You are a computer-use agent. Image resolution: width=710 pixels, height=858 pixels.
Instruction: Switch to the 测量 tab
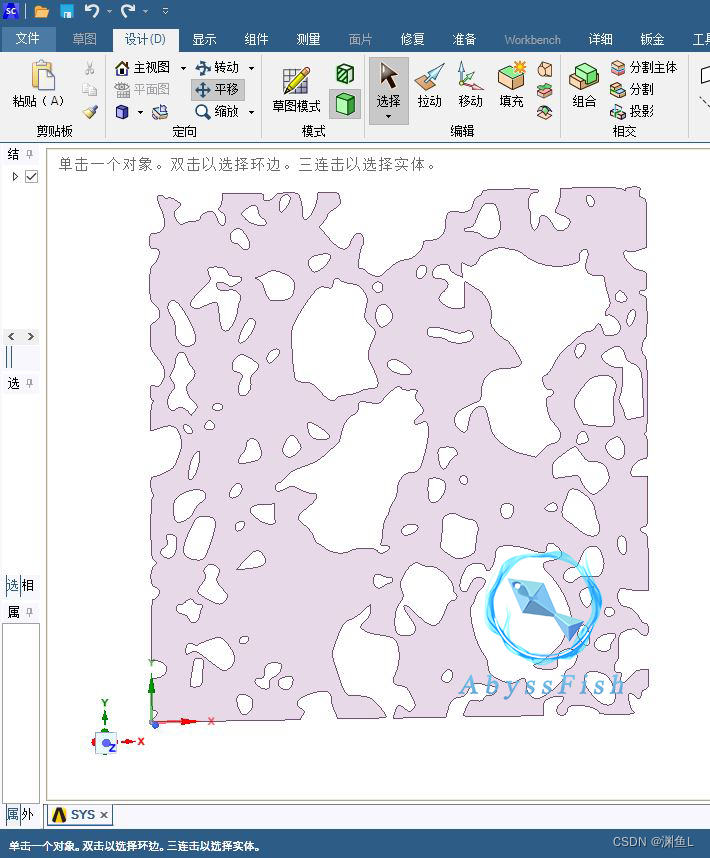click(308, 39)
